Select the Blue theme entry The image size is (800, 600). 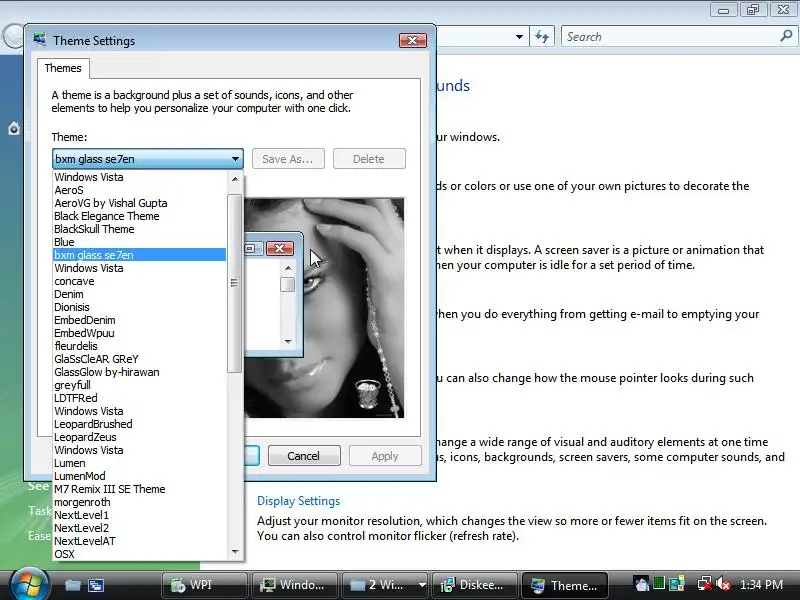point(139,242)
